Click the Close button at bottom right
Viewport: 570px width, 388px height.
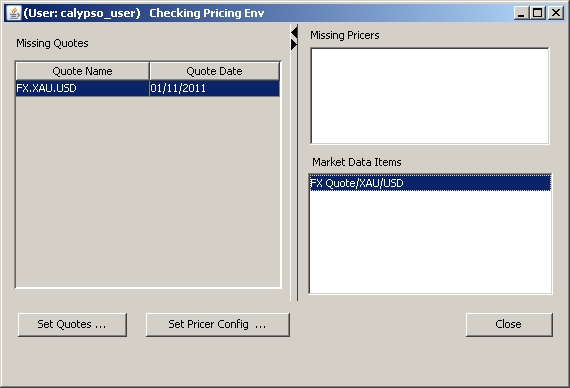509,324
